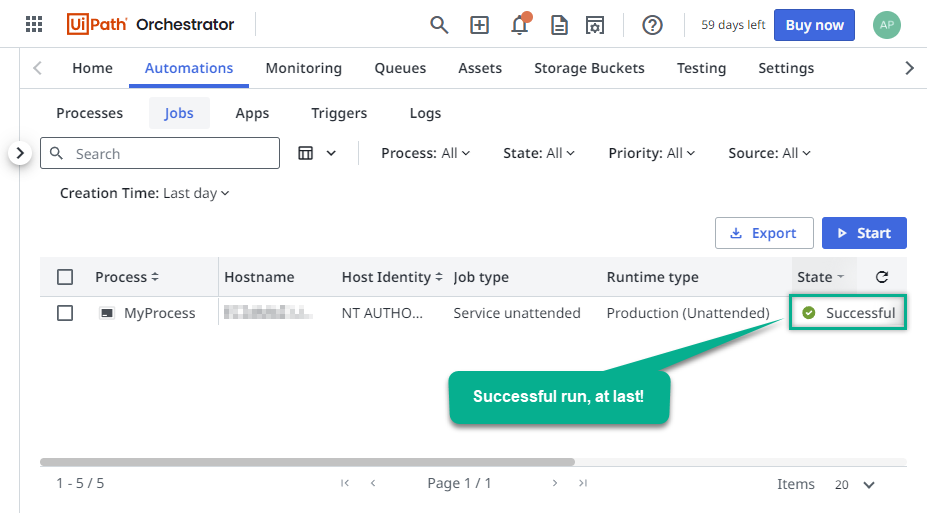Click the Job type column header
Image resolution: width=927 pixels, height=513 pixels.
(x=481, y=277)
